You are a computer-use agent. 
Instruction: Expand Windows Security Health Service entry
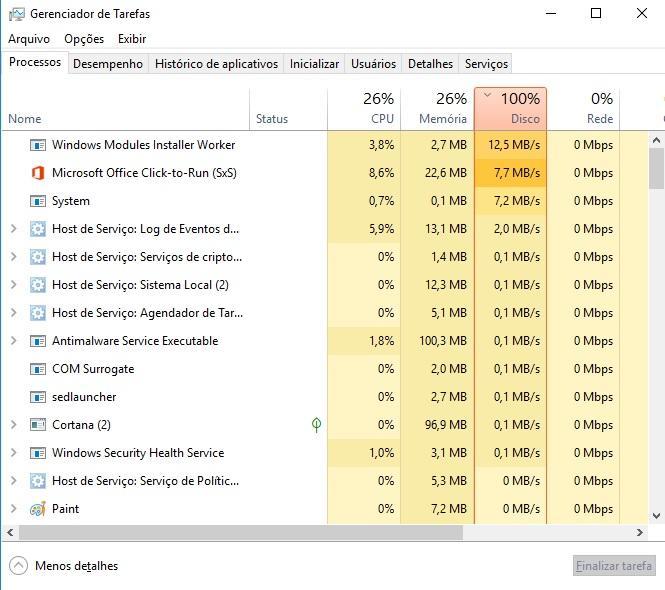(14, 453)
